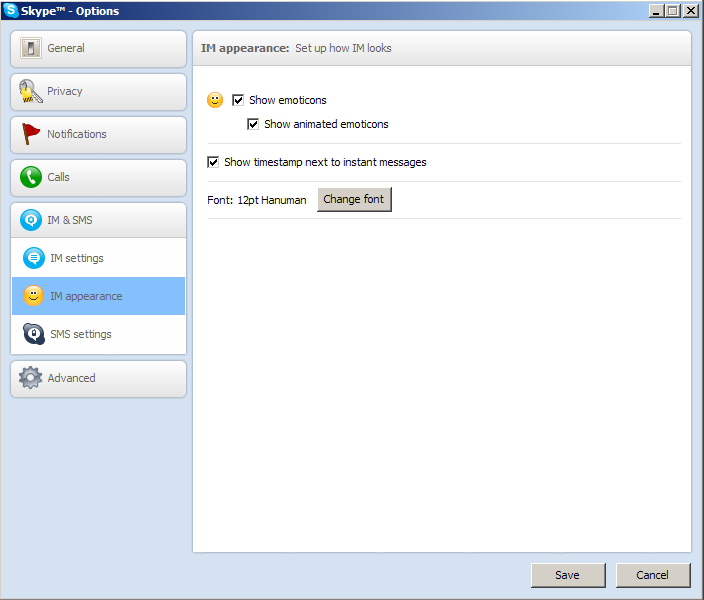The image size is (704, 600).
Task: Expand the Calls options section
Action: [98, 178]
